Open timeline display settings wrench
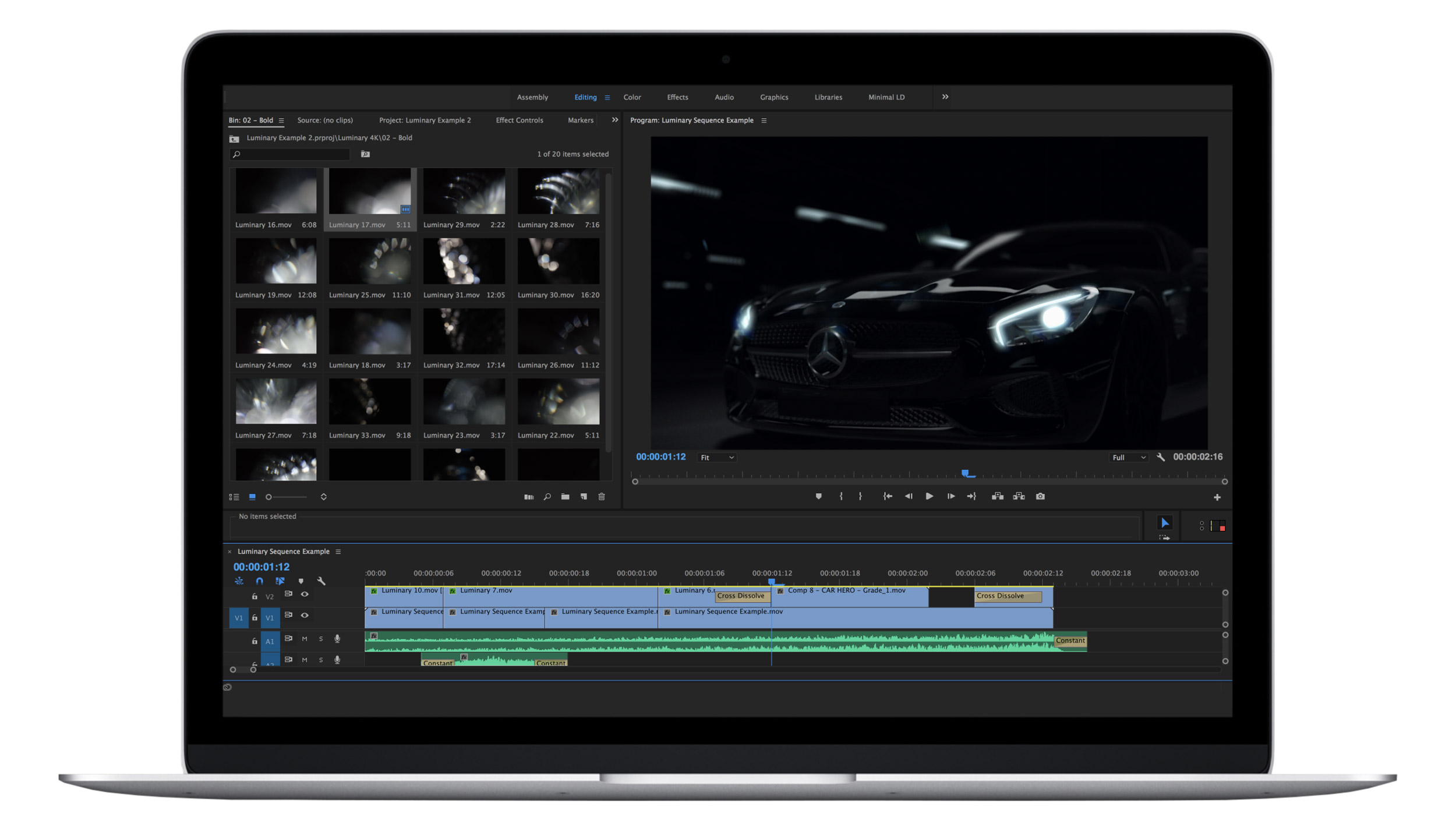The width and height of the screenshot is (1456, 832). click(321, 580)
